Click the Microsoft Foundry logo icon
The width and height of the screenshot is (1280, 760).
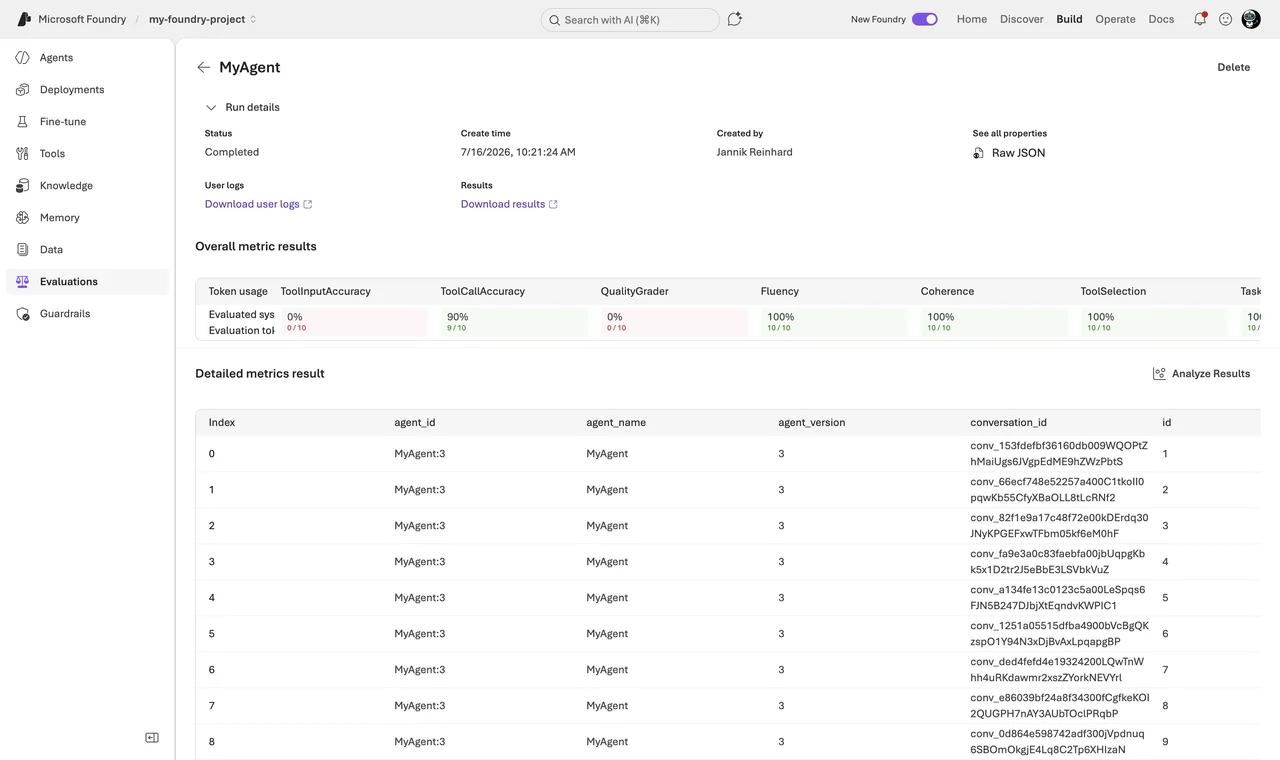[x=25, y=19]
